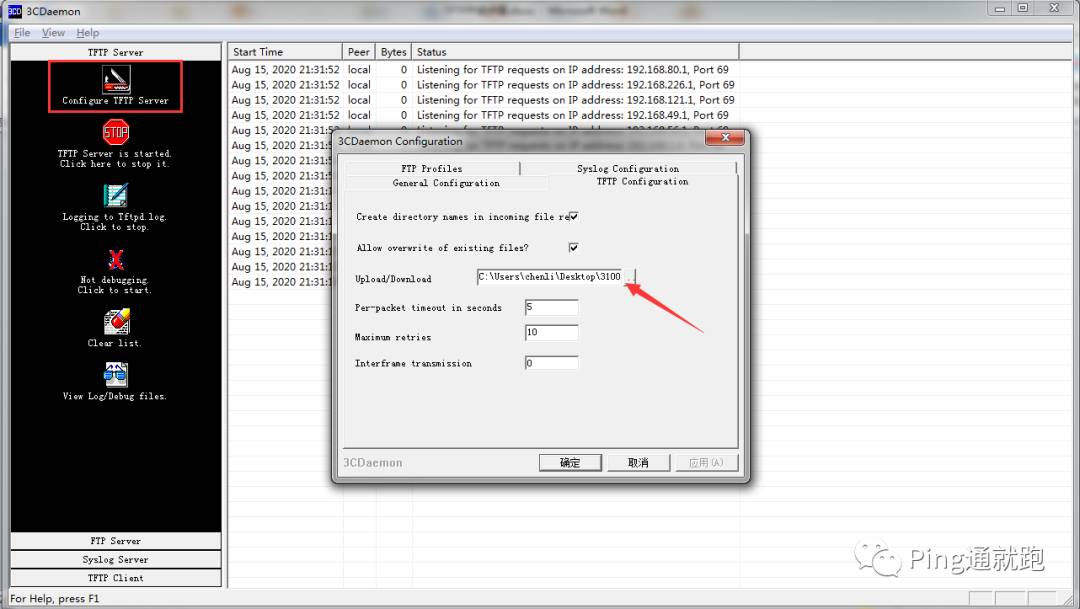Screen dimensions: 1080x609
Task: Sort by the Bytes column header
Action: point(393,52)
